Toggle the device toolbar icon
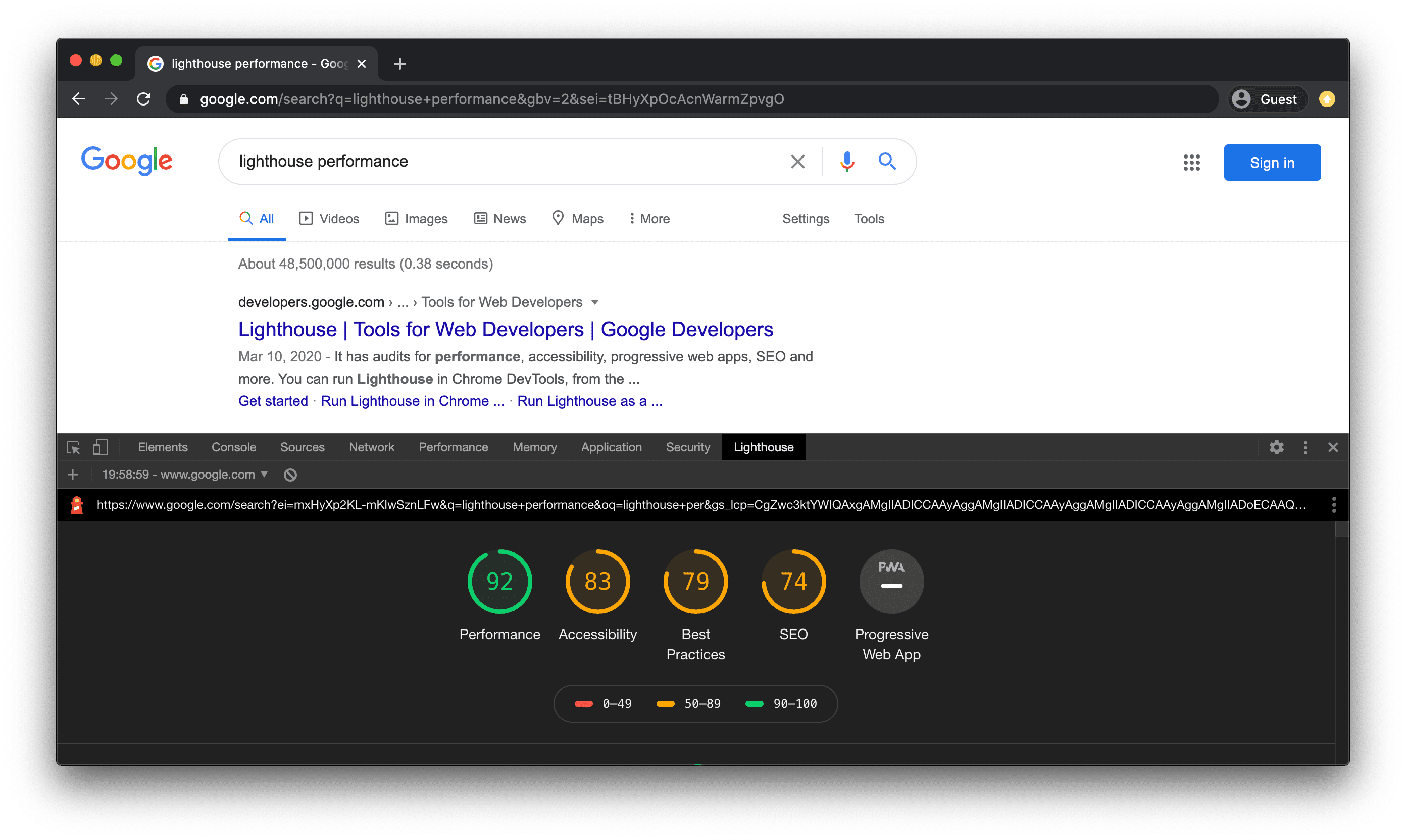The height and width of the screenshot is (840, 1406). click(100, 448)
